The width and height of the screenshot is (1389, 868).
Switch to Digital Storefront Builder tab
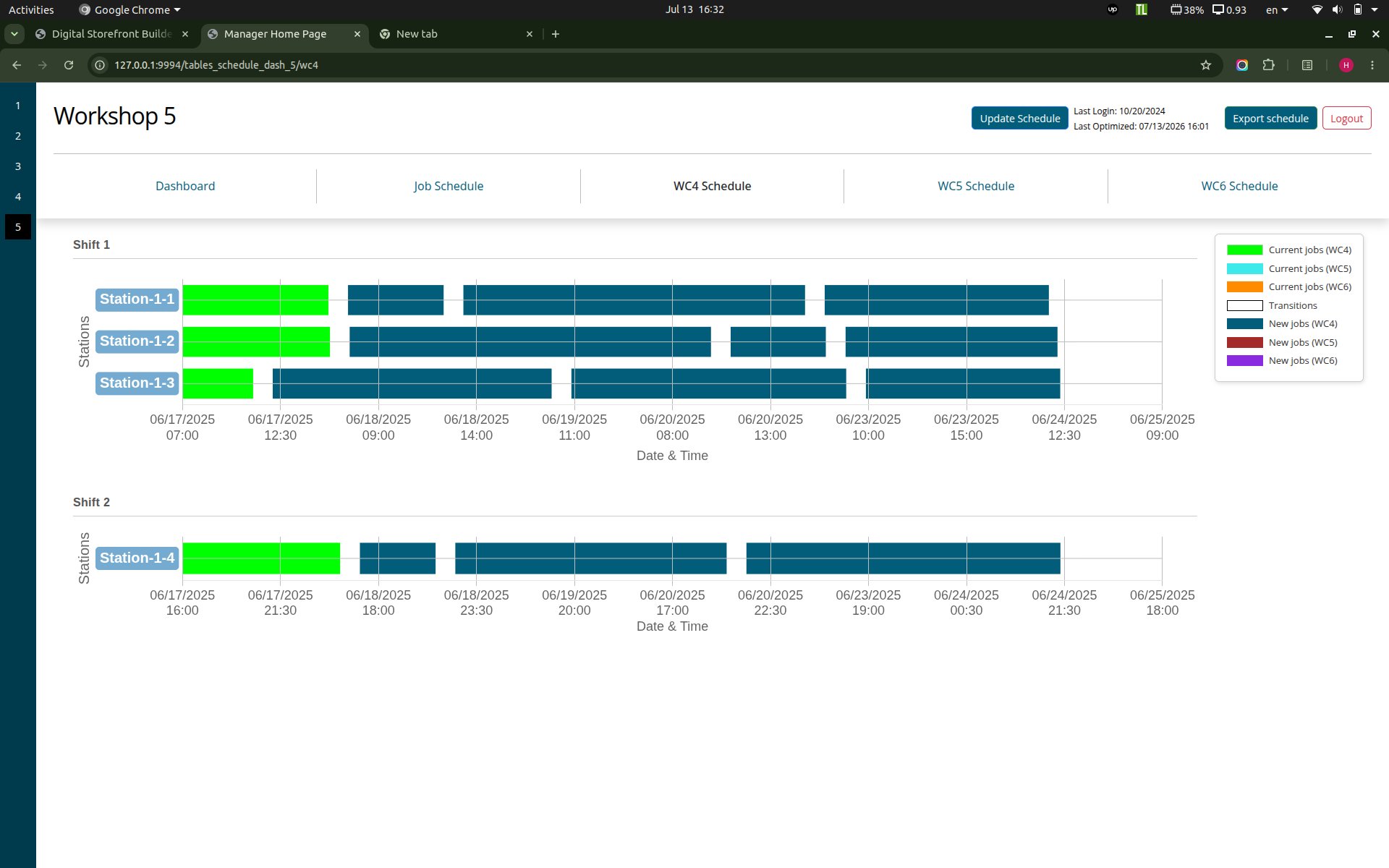tap(111, 34)
